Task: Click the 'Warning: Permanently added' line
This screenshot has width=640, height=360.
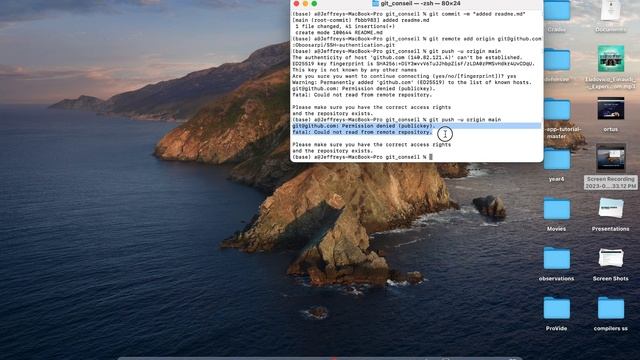Action: [412, 82]
